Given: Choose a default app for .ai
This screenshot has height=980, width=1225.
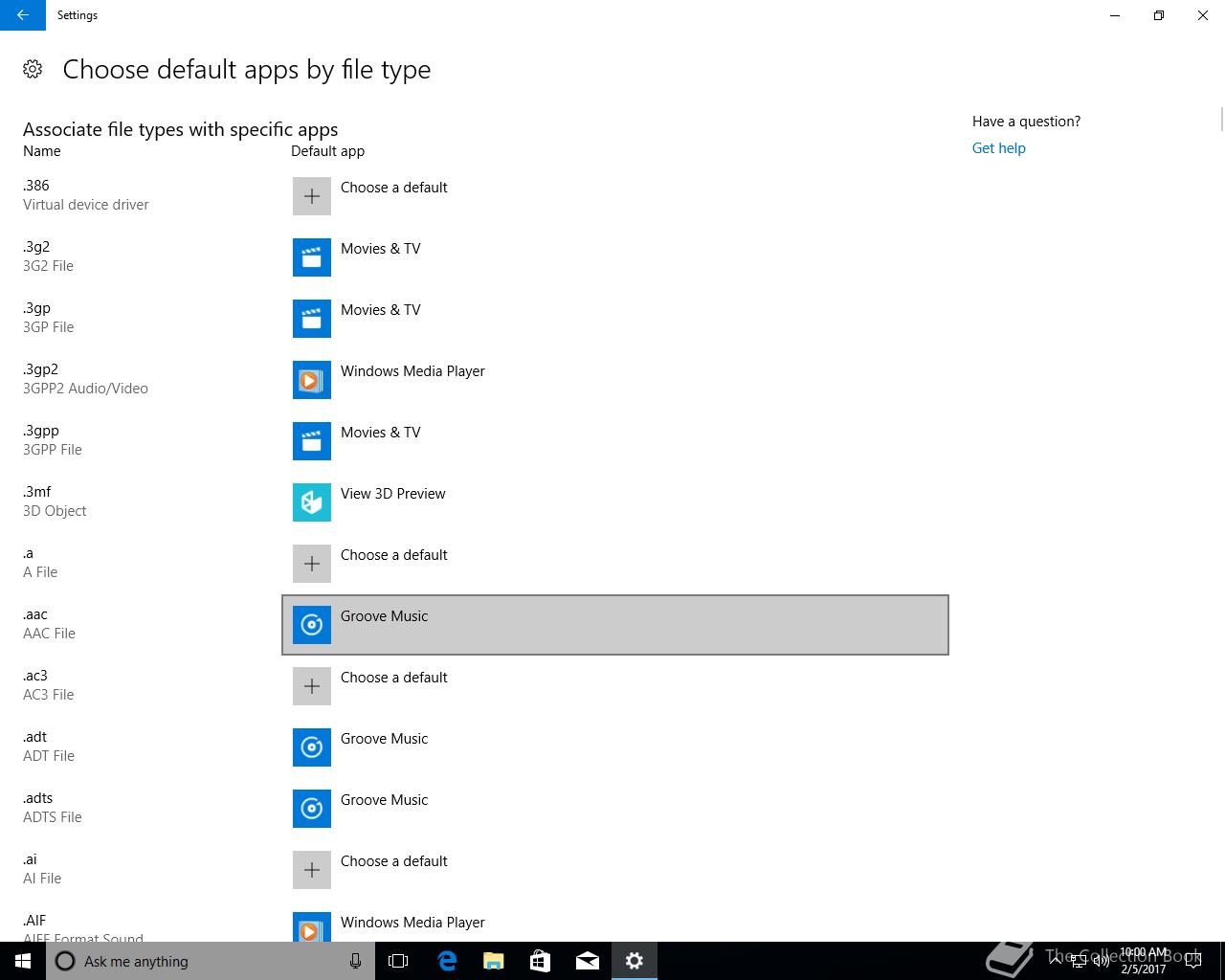Looking at the screenshot, I should pos(615,870).
